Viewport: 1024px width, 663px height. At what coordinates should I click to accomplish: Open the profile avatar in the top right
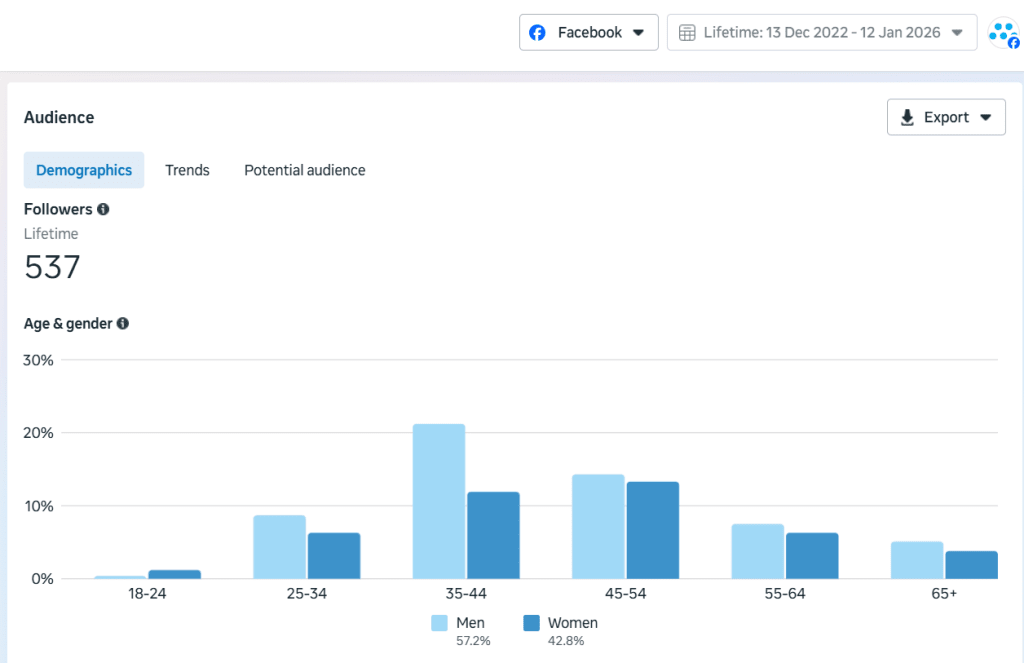pyautogui.click(x=1002, y=34)
